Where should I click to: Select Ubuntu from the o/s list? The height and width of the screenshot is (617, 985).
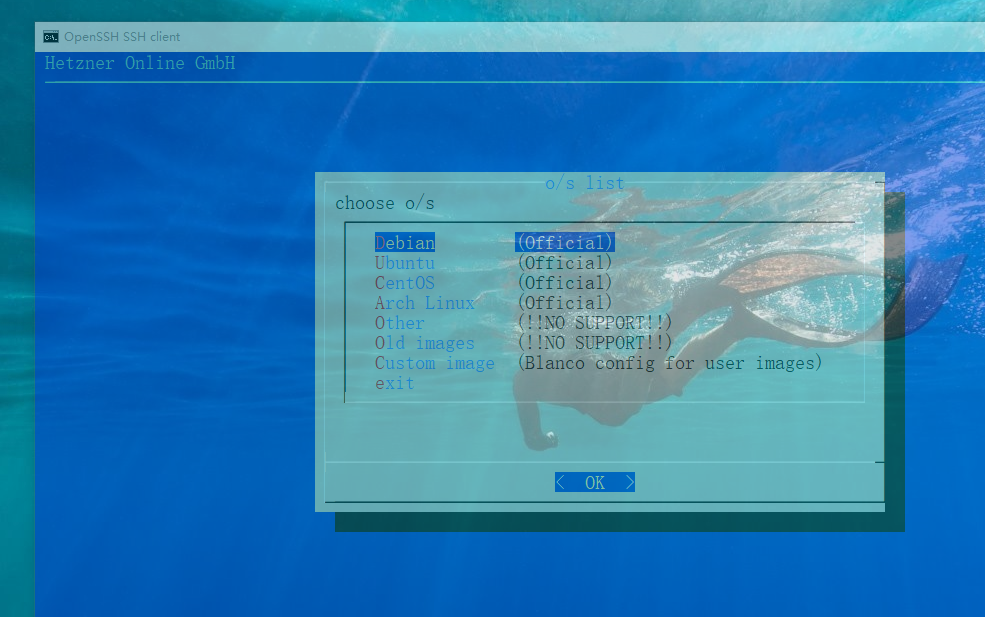[x=405, y=263]
